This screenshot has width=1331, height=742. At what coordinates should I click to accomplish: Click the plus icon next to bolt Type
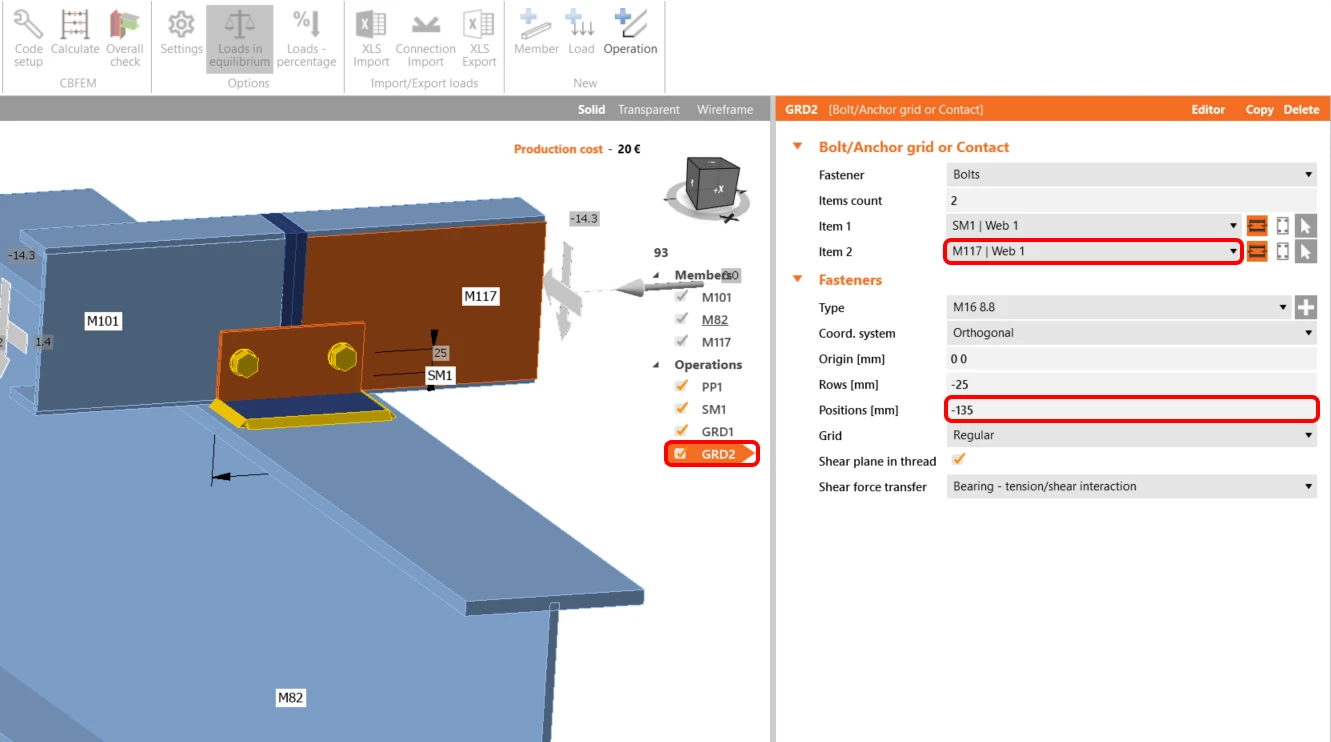(1305, 308)
